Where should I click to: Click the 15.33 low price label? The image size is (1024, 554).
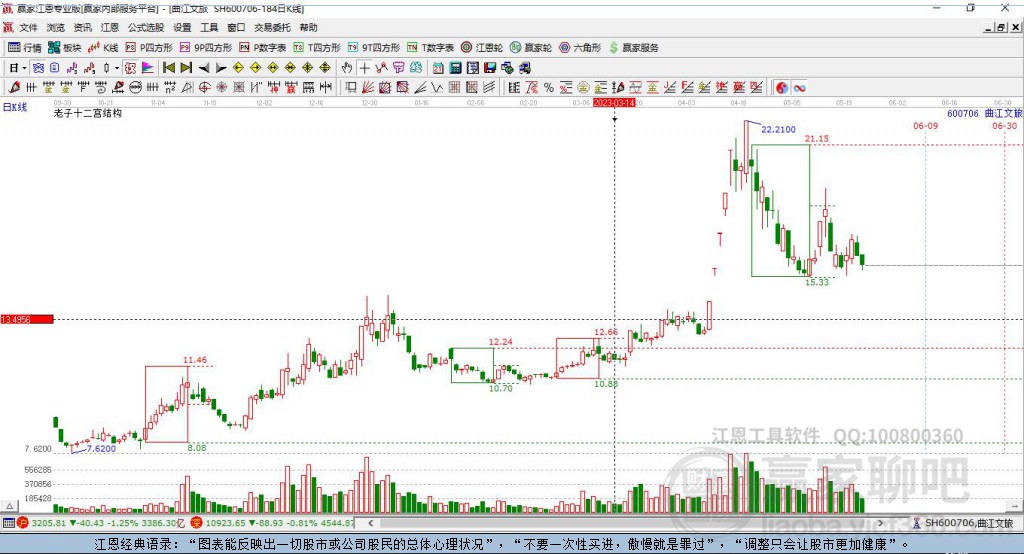coord(817,282)
